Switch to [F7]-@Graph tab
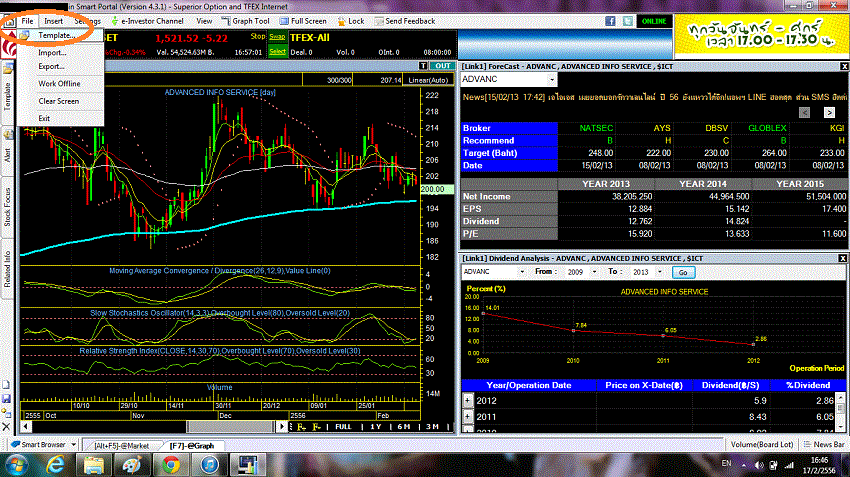The image size is (850, 477). pyautogui.click(x=192, y=446)
